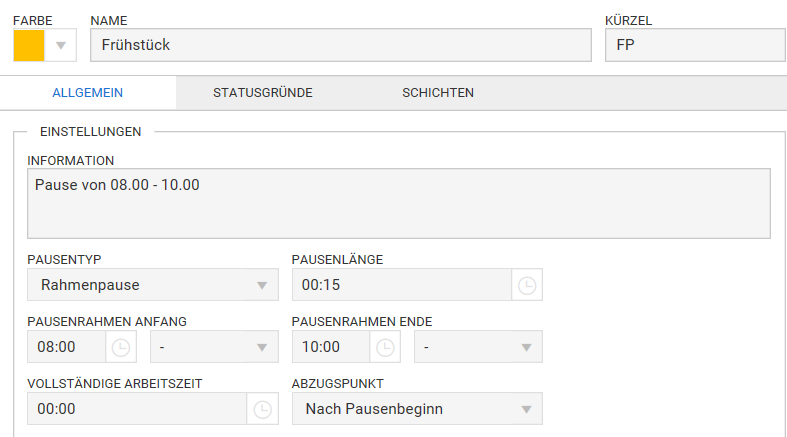Open clock picker for Vollständige Arbeitszeit
Screen dimensions: 787x437
pyautogui.click(x=262, y=409)
